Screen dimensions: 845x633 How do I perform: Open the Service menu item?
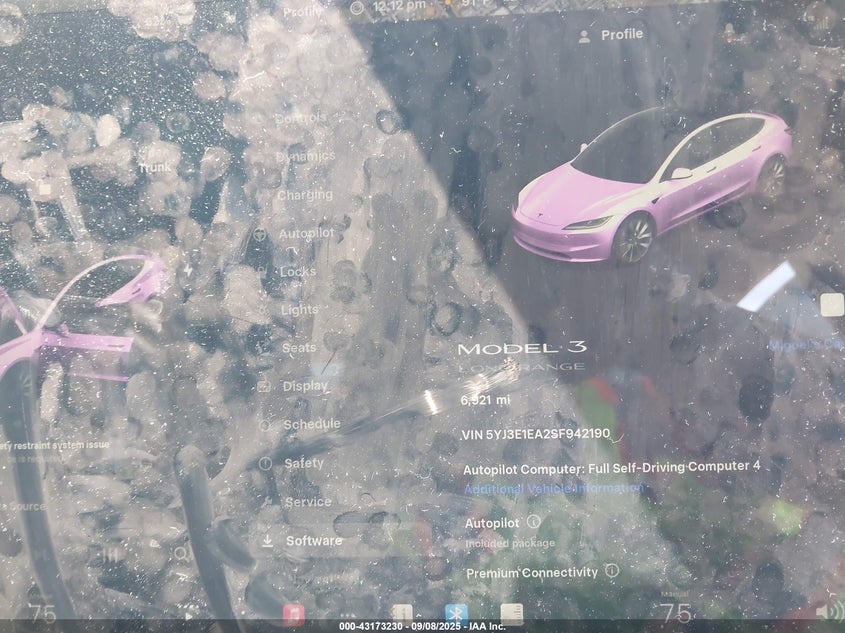307,502
